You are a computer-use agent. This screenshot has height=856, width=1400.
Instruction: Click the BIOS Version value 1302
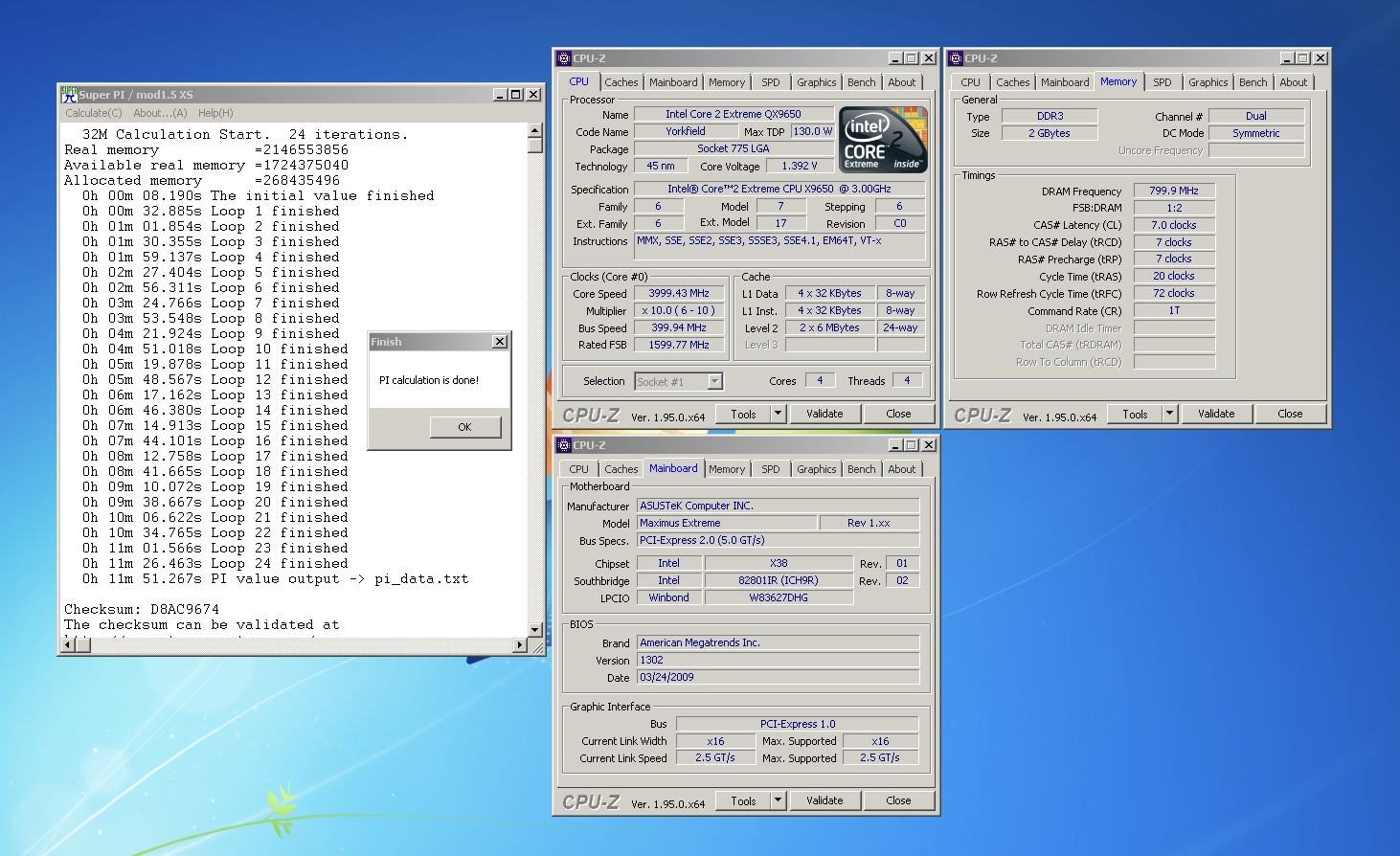tap(778, 660)
